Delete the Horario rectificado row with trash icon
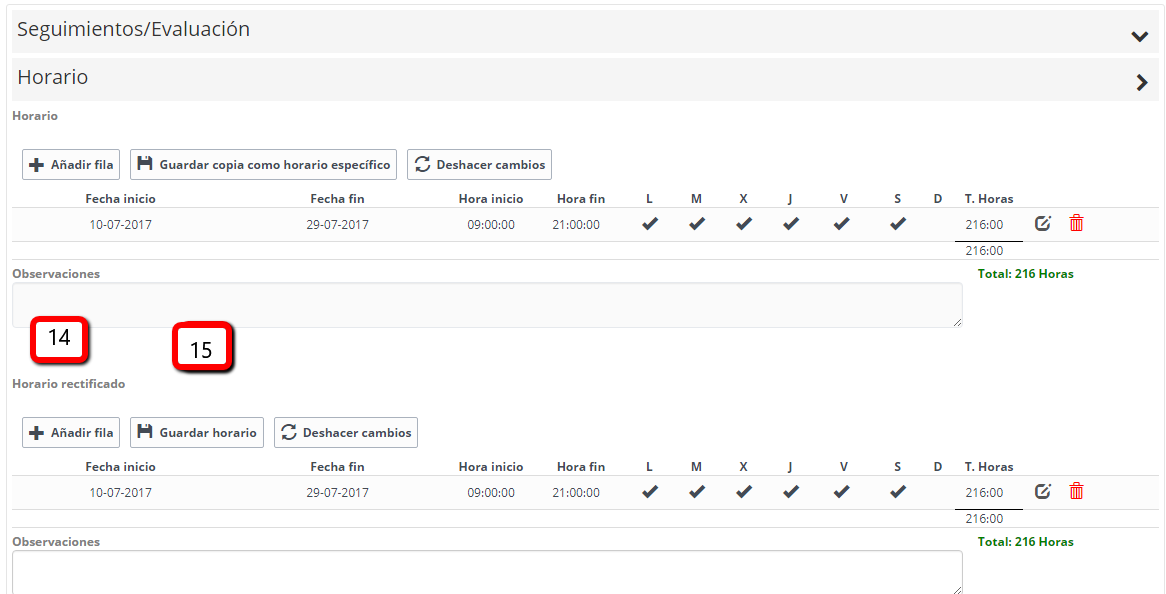The height and width of the screenshot is (594, 1166). point(1076,491)
